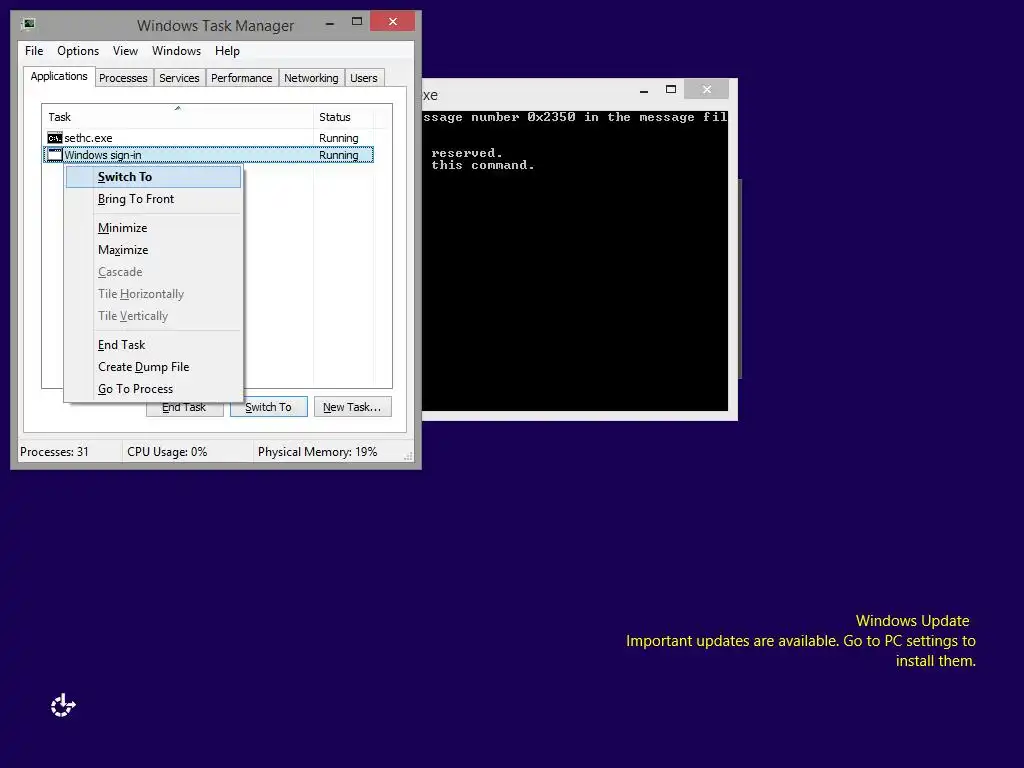Click the important updates available message
1024x768 pixels.
click(801, 651)
